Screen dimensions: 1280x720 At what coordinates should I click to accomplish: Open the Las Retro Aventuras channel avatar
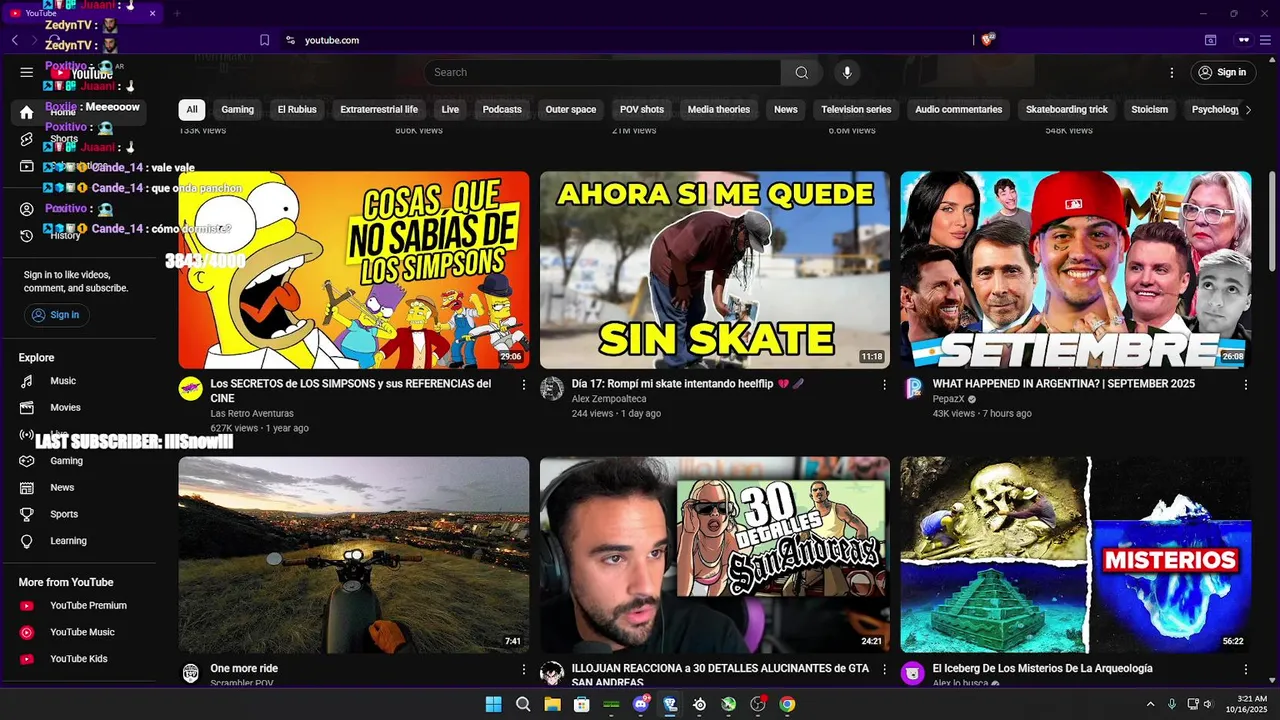[190, 389]
